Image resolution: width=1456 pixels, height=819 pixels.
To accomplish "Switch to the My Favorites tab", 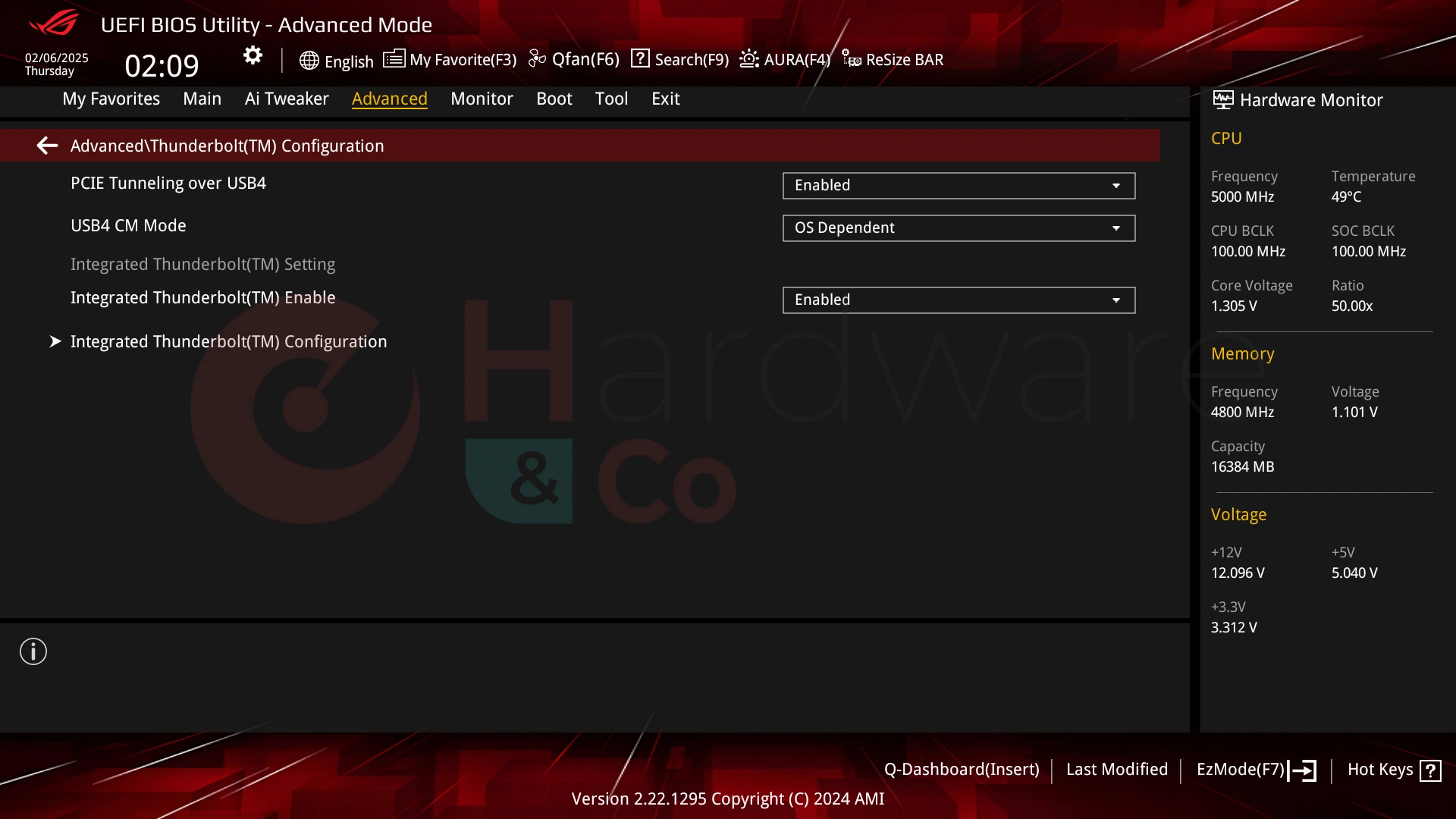I will 111,99.
